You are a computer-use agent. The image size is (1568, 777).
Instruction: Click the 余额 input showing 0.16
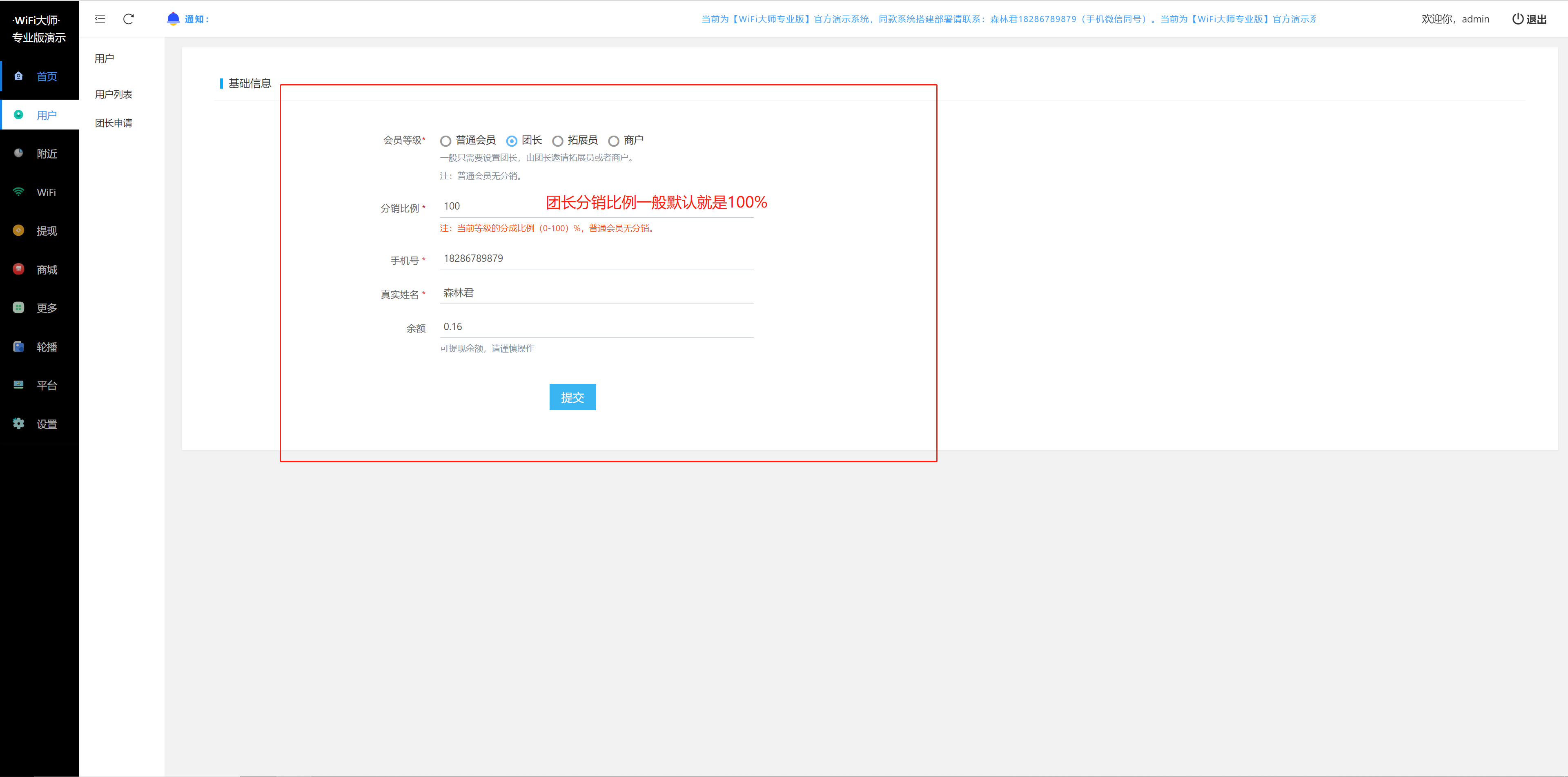click(x=597, y=326)
